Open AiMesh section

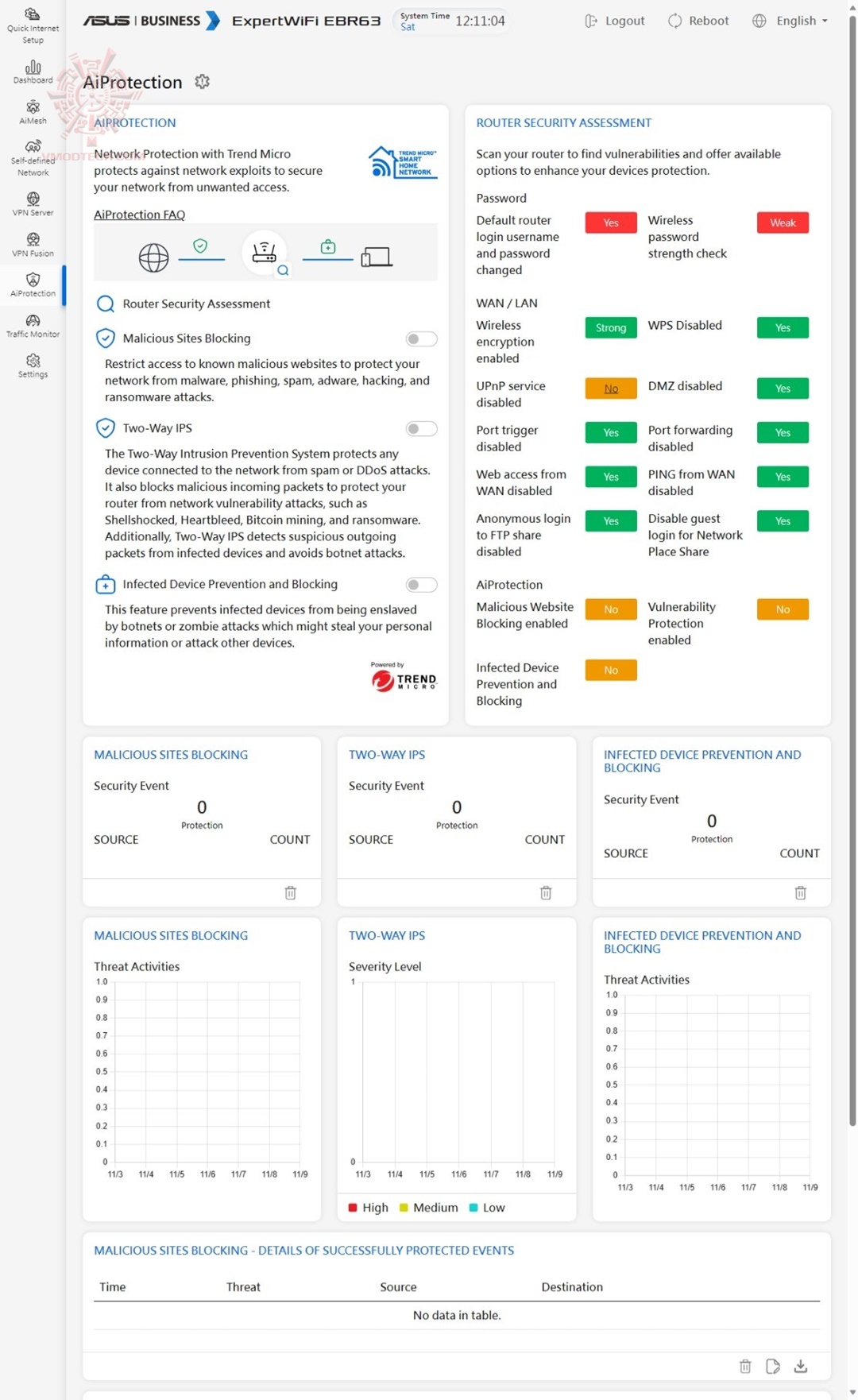tap(33, 112)
